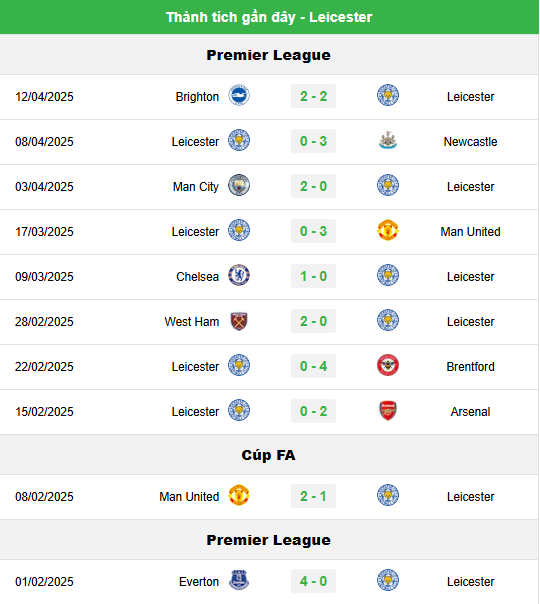
Task: Select the Cúp FA section header
Action: [269, 455]
